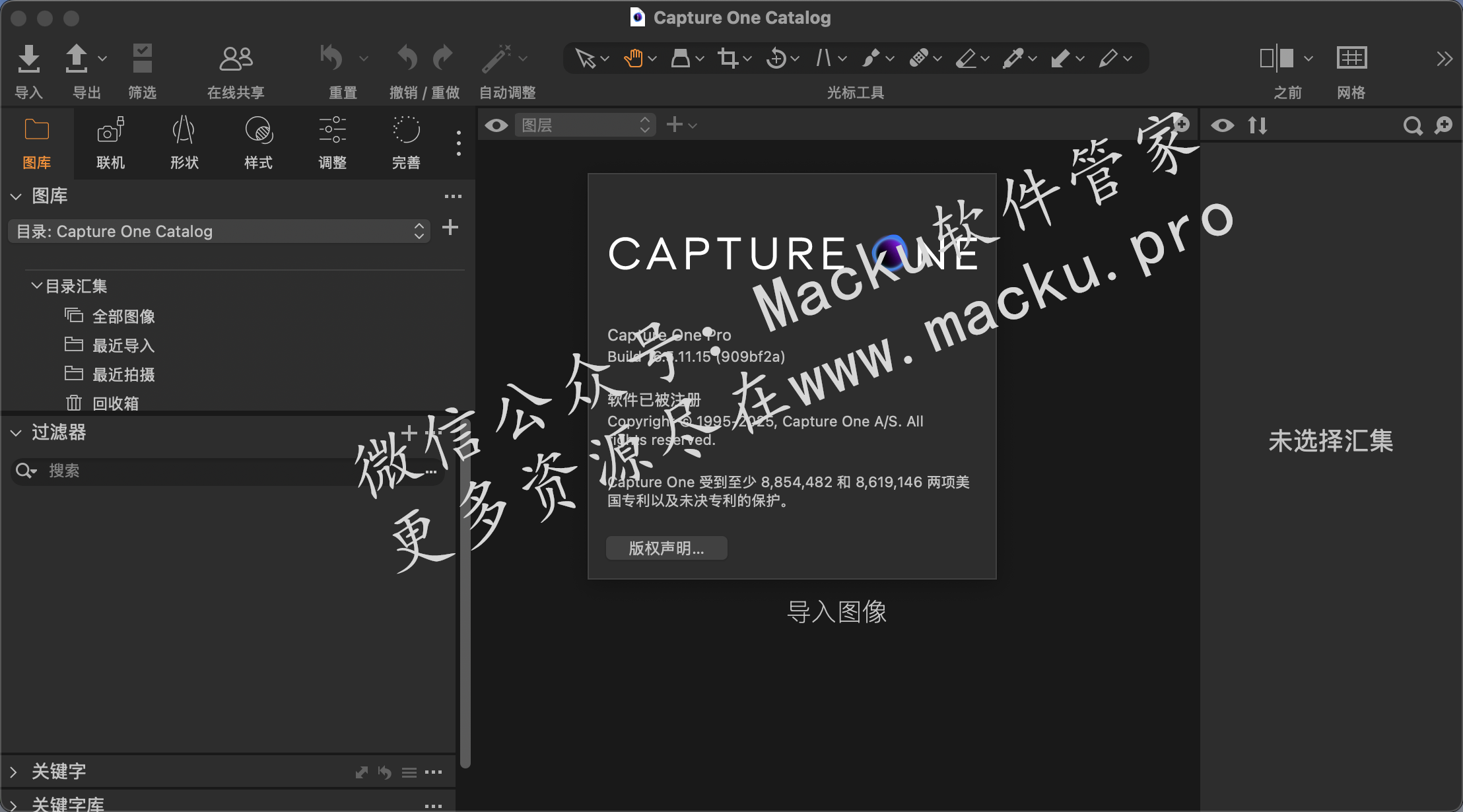Image resolution: width=1463 pixels, height=812 pixels.
Task: Open the Layer (图层) dropdown
Action: click(x=585, y=125)
